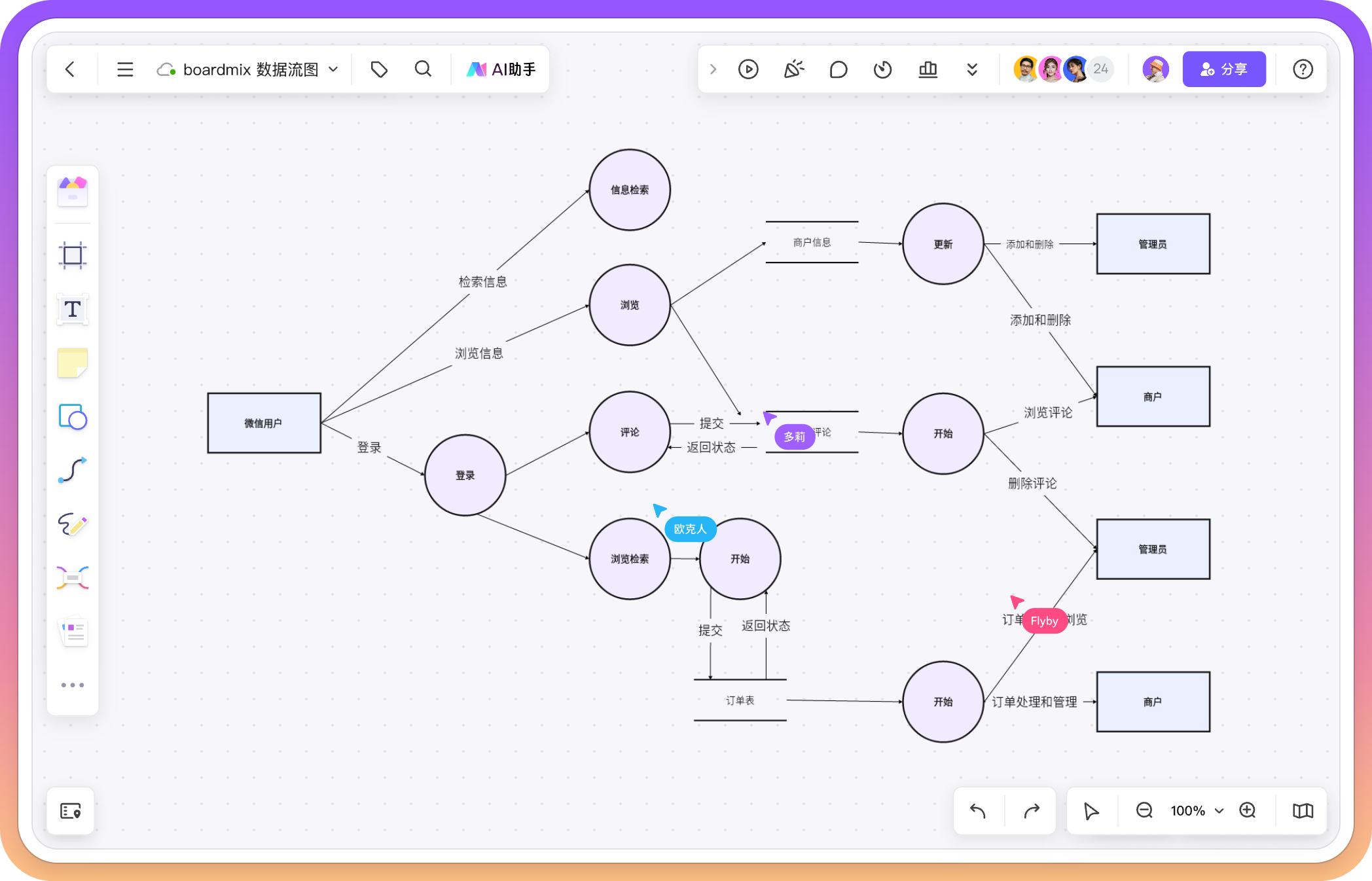This screenshot has width=1372, height=881.
Task: Zoom in with the plus magnifier
Action: point(1248,811)
